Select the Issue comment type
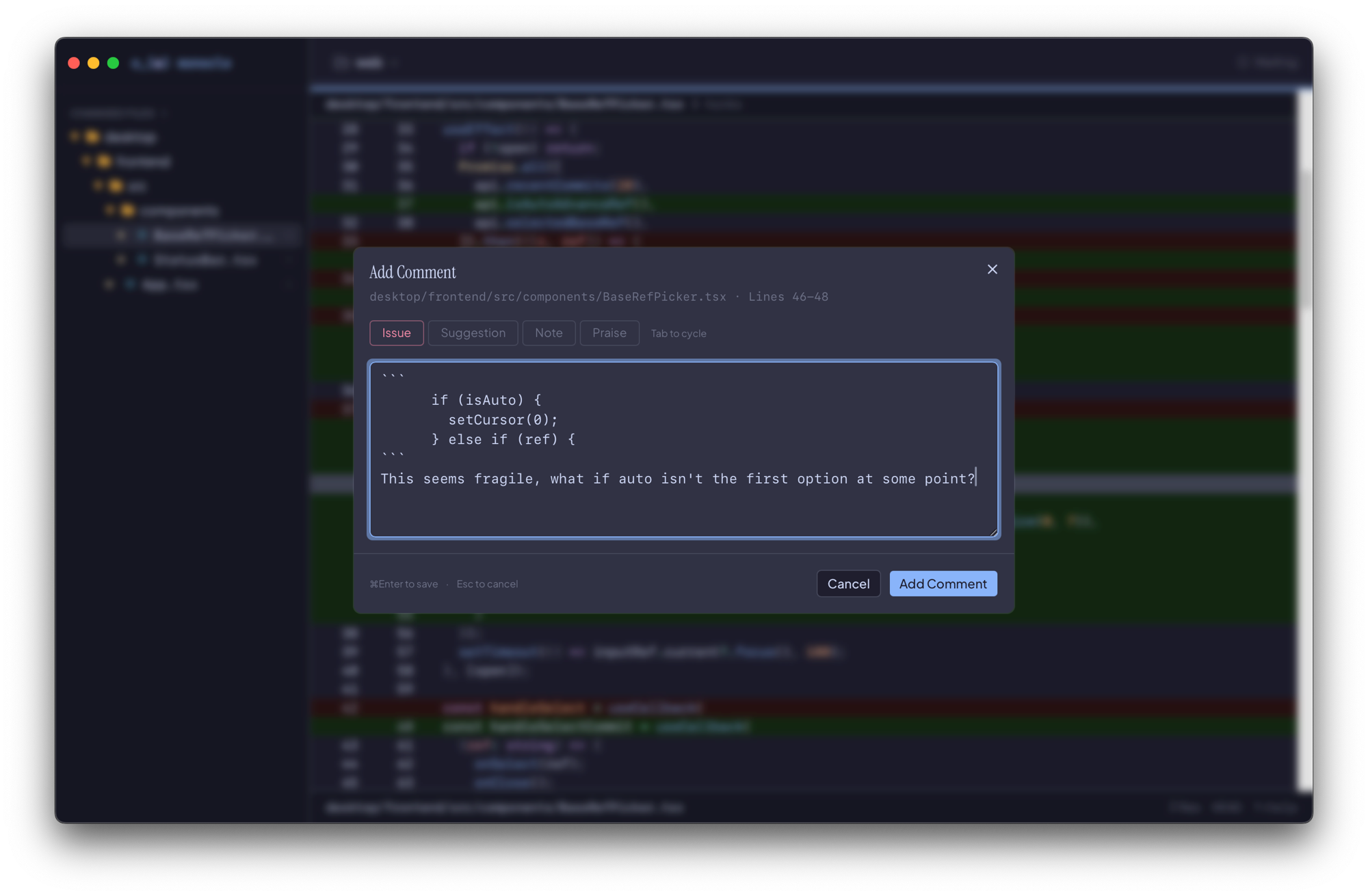Viewport: 1368px width, 896px height. [396, 333]
